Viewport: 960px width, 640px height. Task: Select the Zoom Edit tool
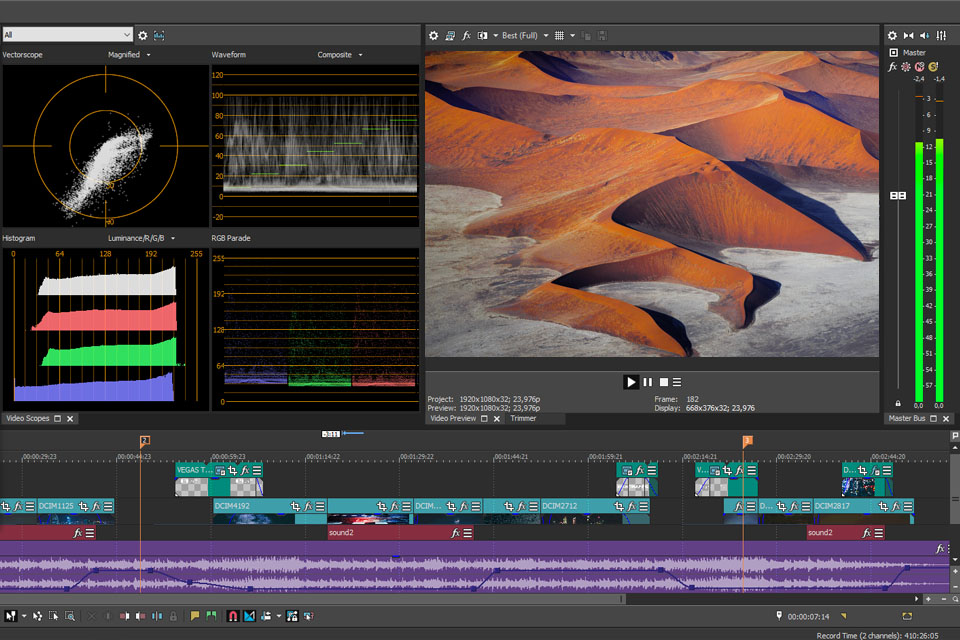pos(70,616)
